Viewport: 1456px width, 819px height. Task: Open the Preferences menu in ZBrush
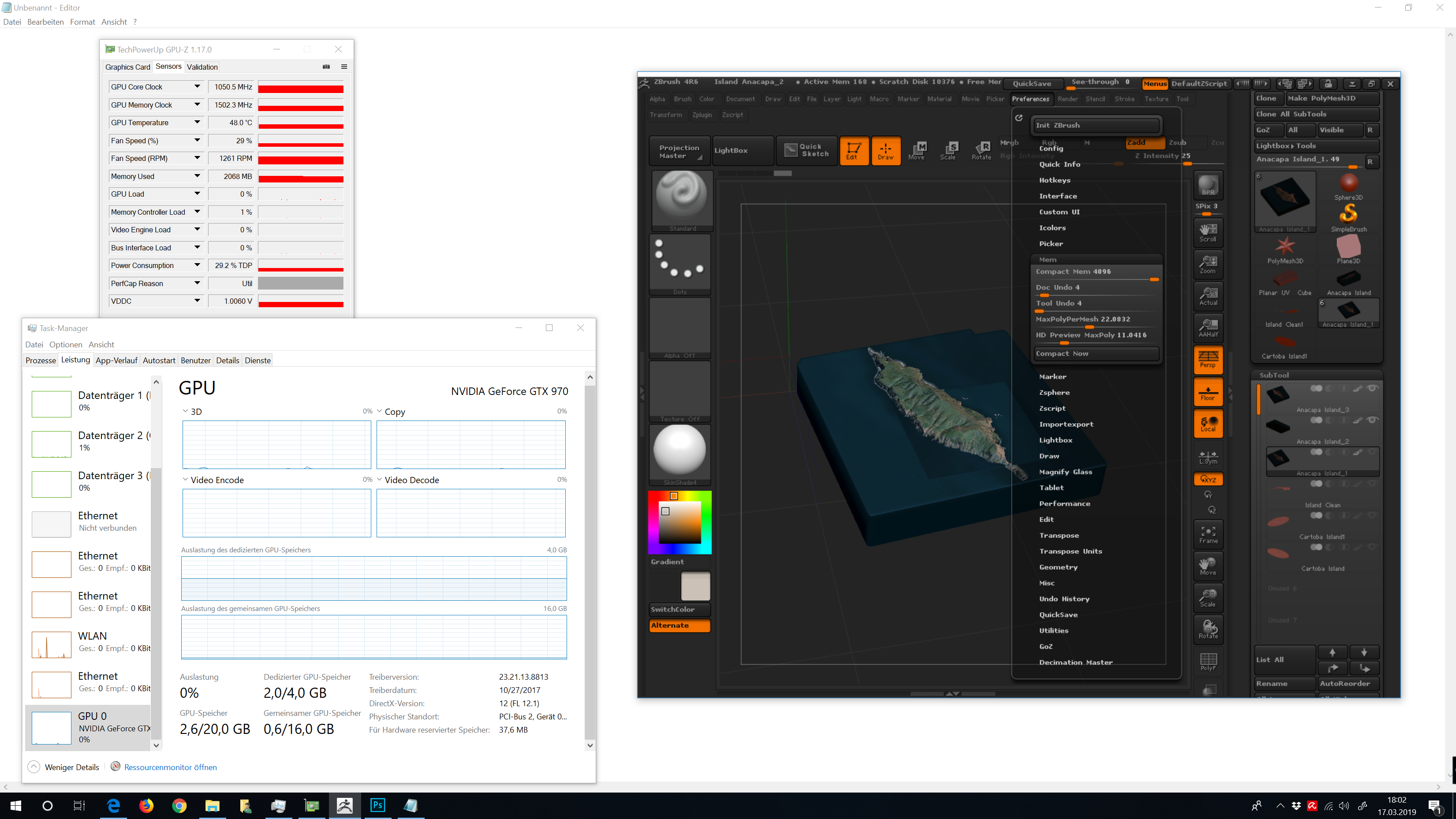coord(1030,99)
